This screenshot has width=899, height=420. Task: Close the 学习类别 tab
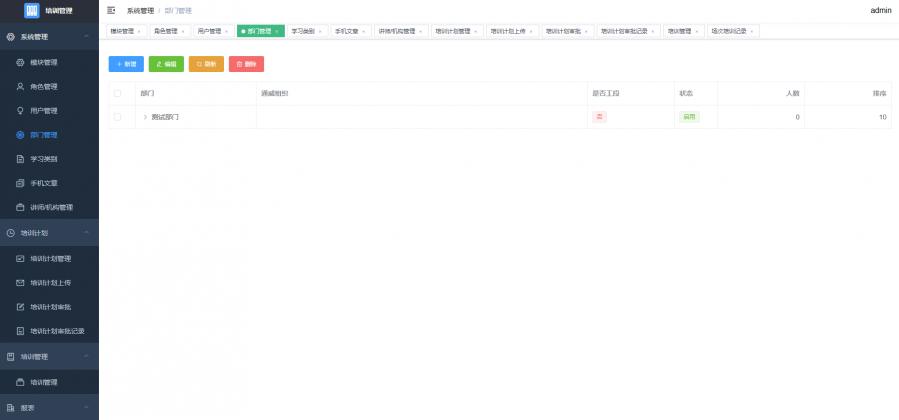321,31
